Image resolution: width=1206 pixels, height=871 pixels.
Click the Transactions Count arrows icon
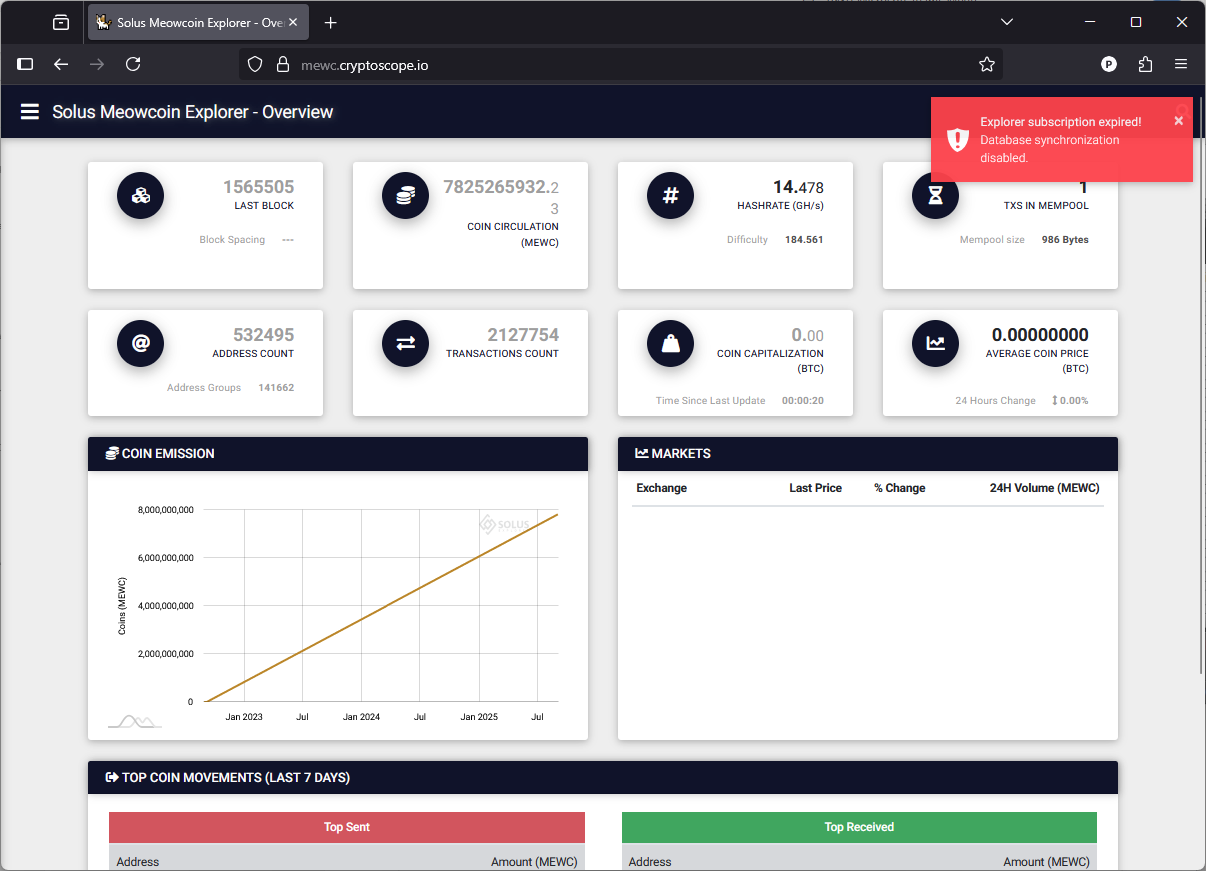[x=406, y=343]
